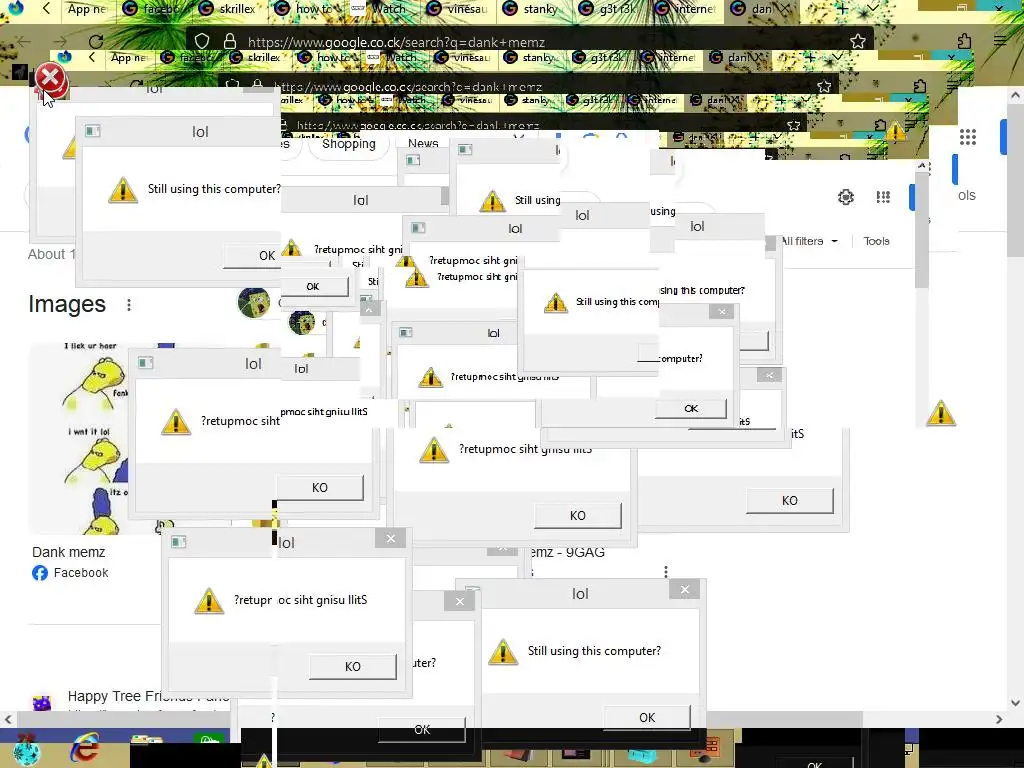Select the News search filter chip
Viewport: 1024px width, 768px height.
coord(423,143)
